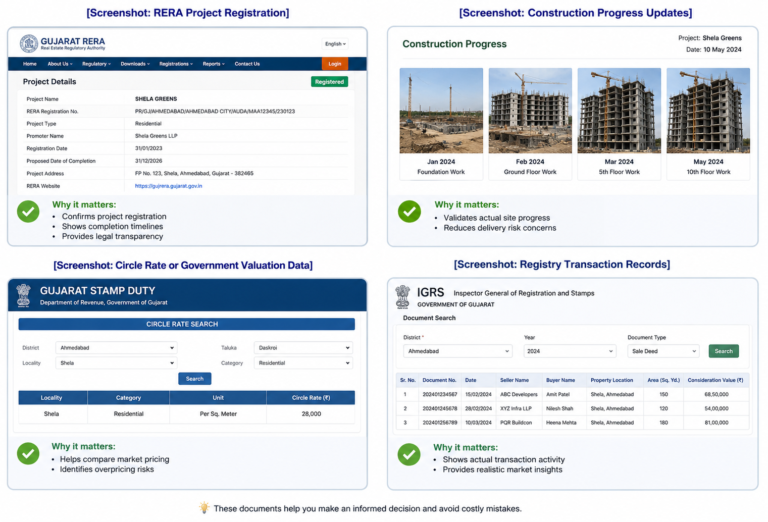The height and width of the screenshot is (522, 768).
Task: Open the Year dropdown showing 2024
Action: click(x=570, y=351)
